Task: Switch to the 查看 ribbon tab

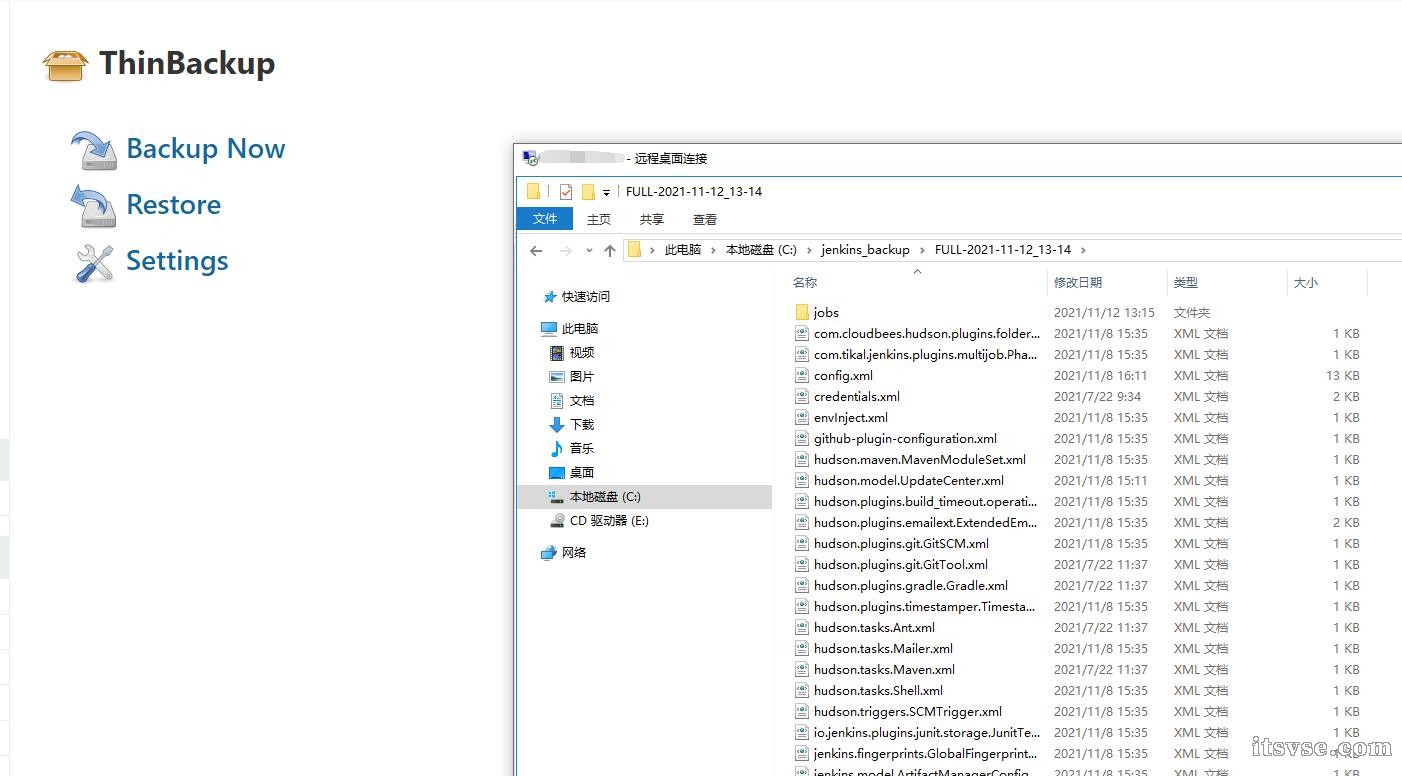Action: coord(705,220)
